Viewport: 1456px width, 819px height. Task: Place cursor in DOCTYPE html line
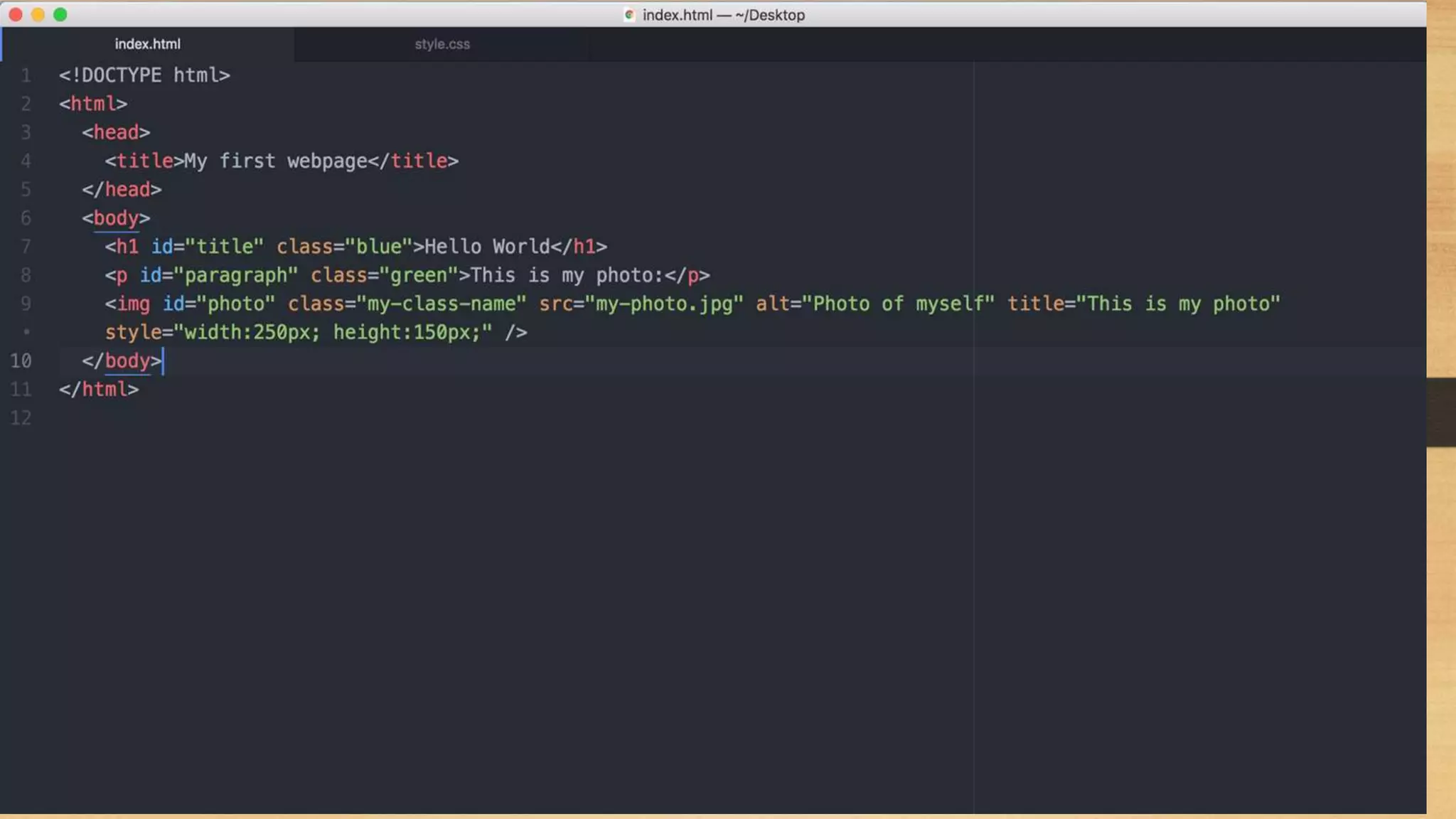tap(144, 75)
